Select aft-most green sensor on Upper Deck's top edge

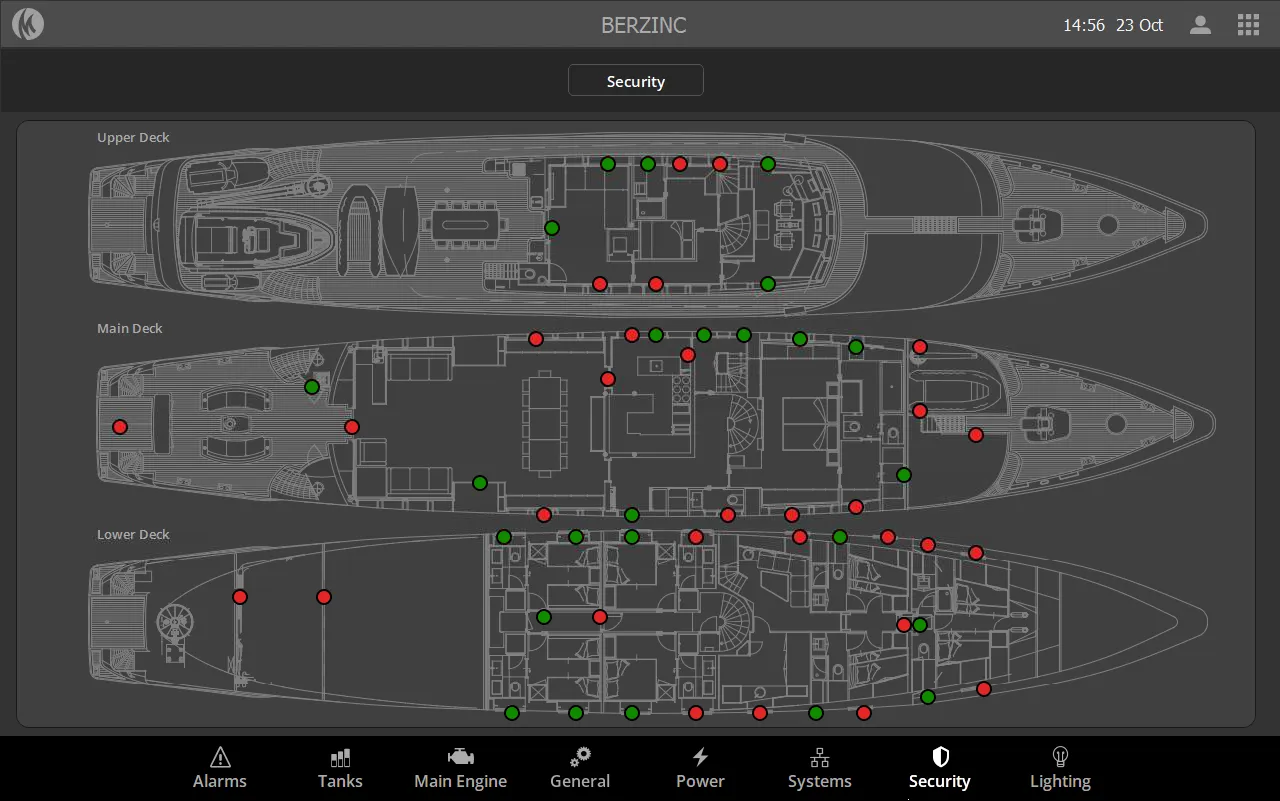tap(608, 164)
